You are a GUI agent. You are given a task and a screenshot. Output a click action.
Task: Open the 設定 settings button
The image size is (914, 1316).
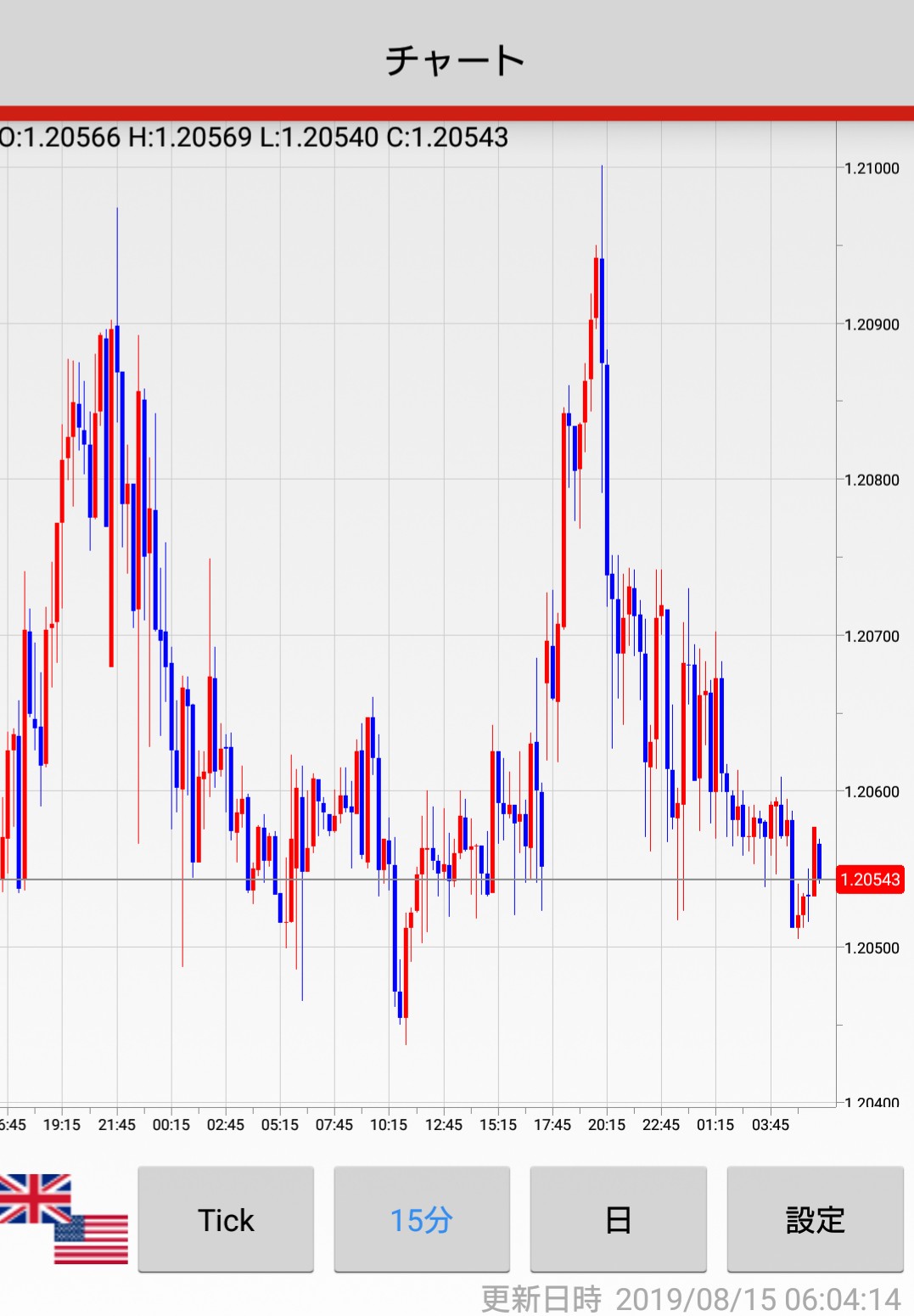tap(815, 1219)
